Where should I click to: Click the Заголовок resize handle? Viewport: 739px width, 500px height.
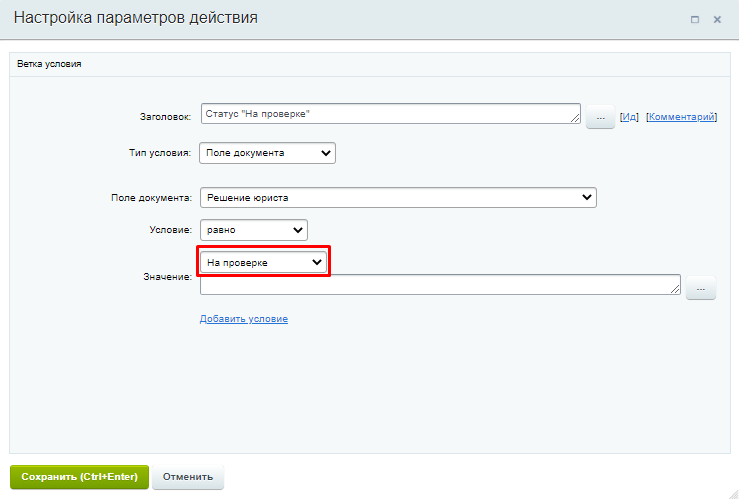(575, 118)
